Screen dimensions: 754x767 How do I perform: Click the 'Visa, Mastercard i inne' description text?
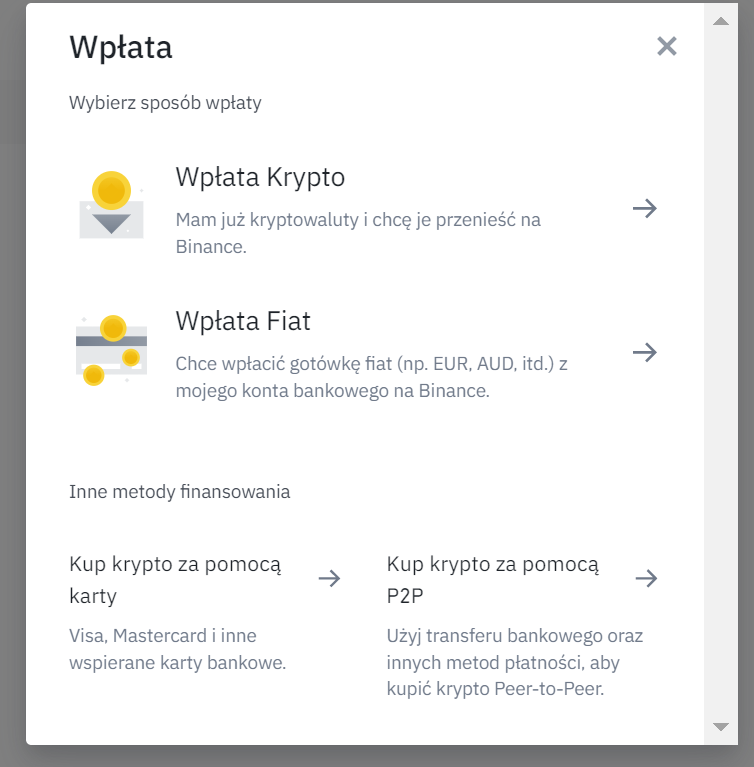tap(177, 648)
